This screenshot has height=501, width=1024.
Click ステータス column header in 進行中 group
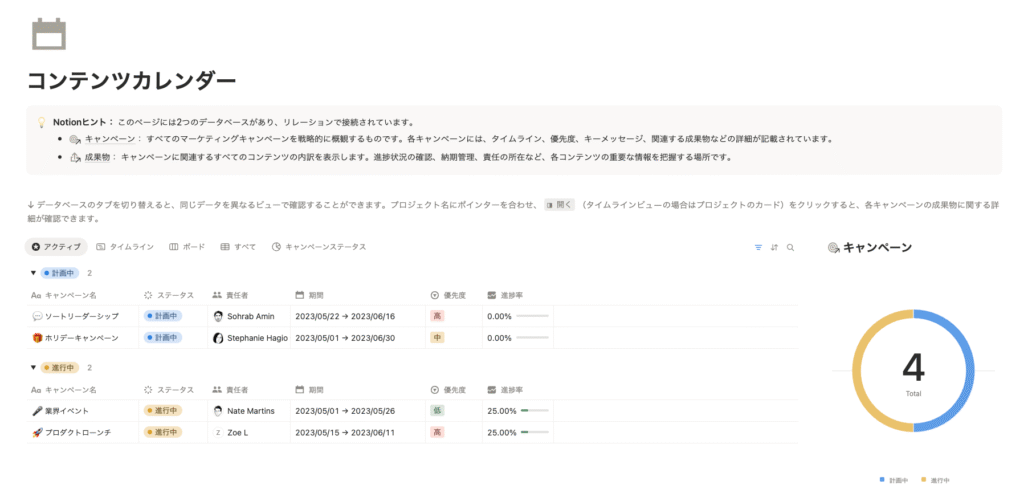[168, 390]
